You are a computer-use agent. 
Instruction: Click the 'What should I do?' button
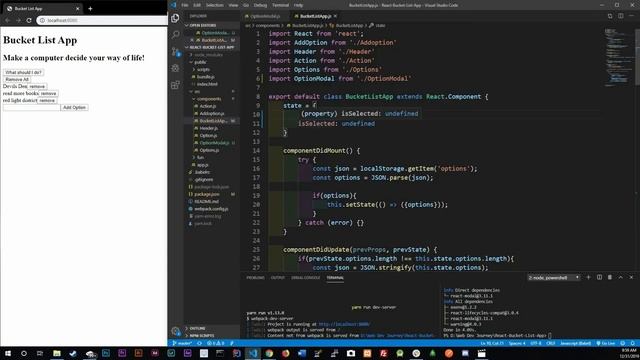pos(23,72)
